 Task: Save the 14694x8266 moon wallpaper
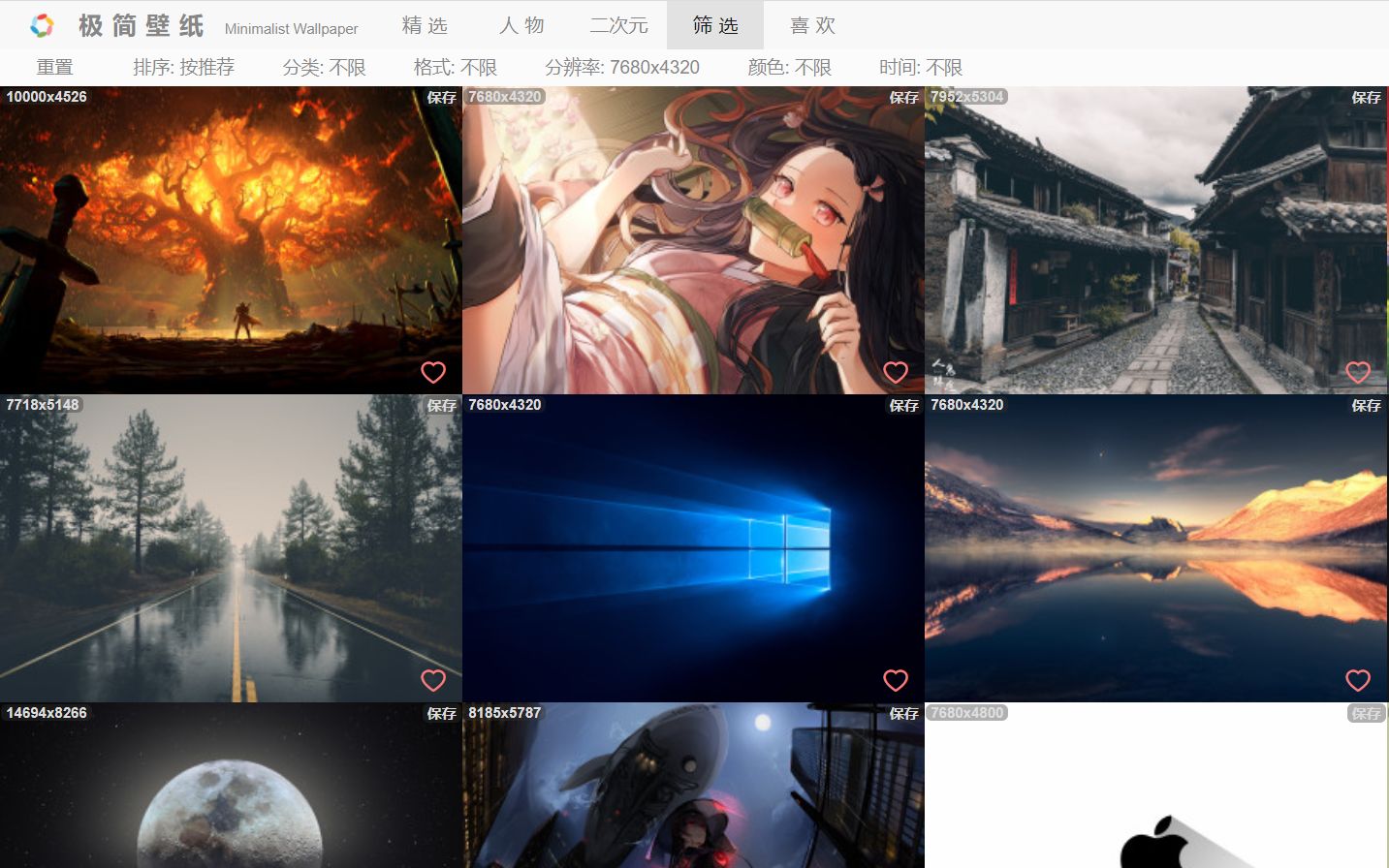442,713
